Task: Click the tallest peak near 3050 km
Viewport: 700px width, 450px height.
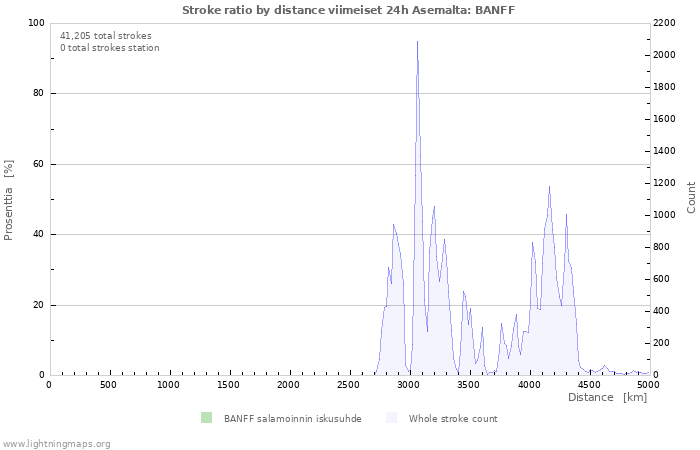Action: 417,42
